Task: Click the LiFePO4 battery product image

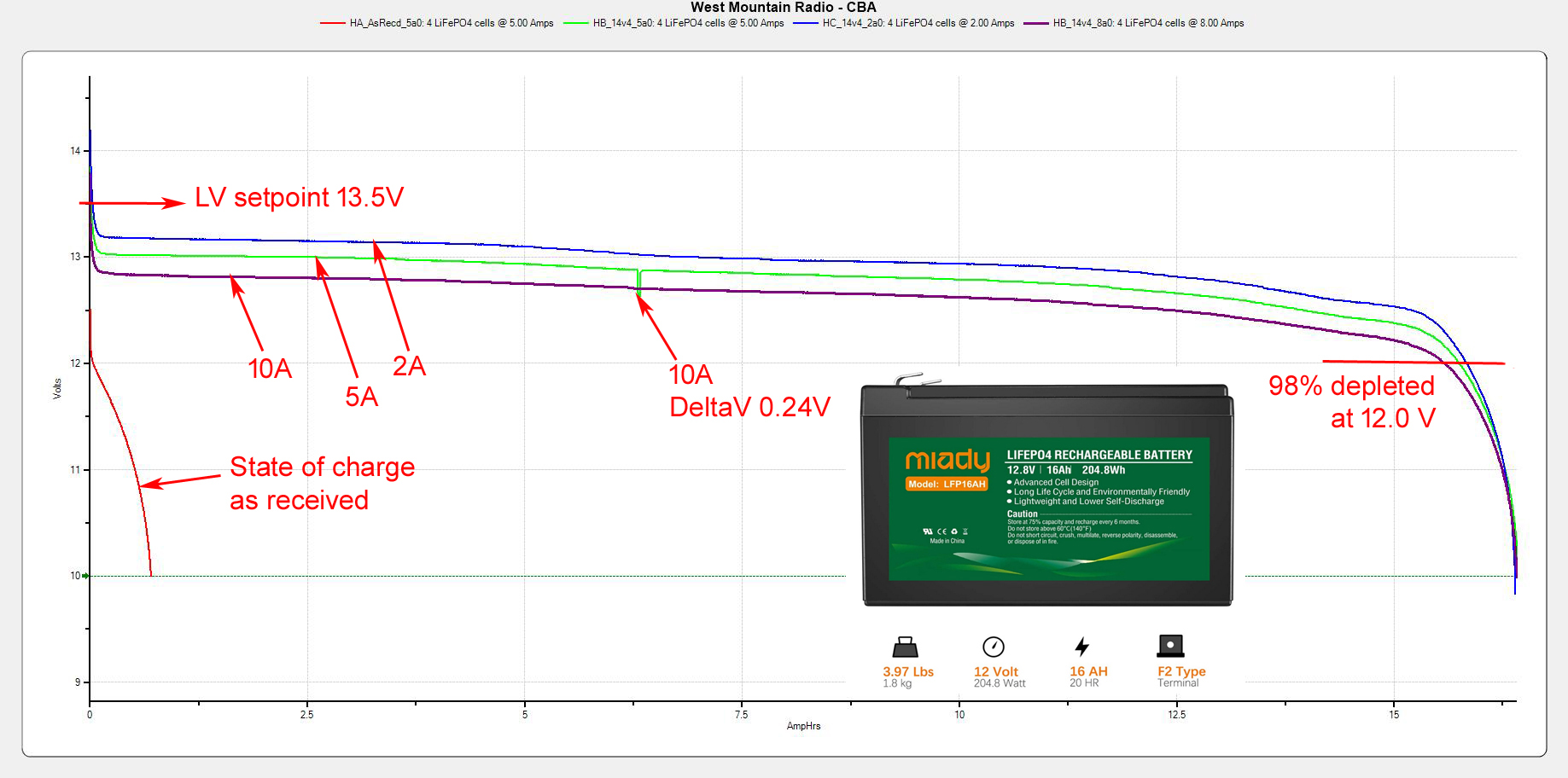Action: 1047,495
